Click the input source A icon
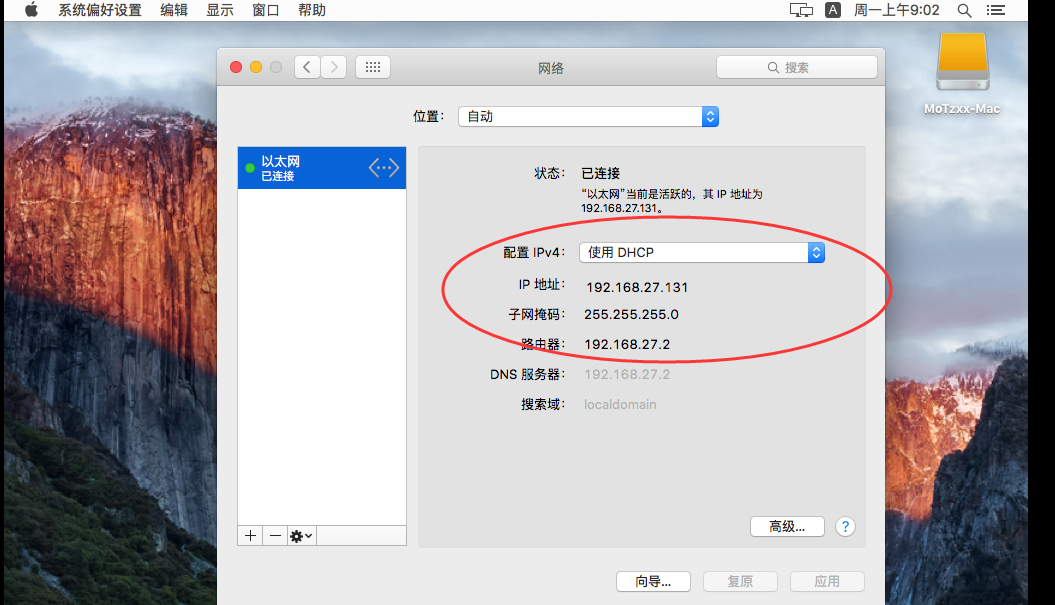The image size is (1055, 605). pos(833,10)
